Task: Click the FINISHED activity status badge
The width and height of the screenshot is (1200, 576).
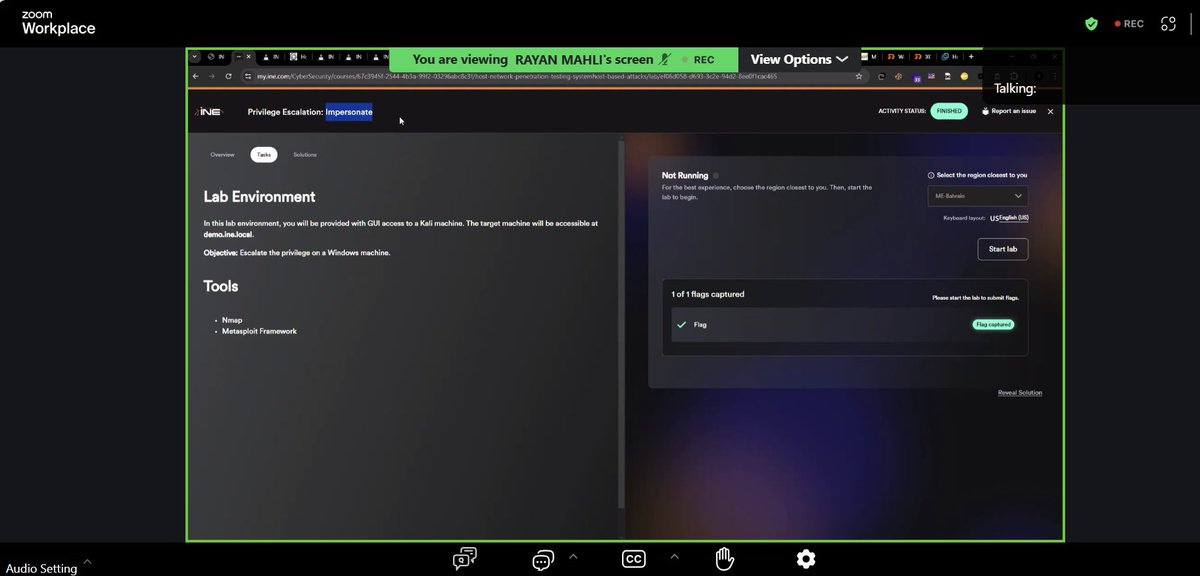Action: point(949,112)
